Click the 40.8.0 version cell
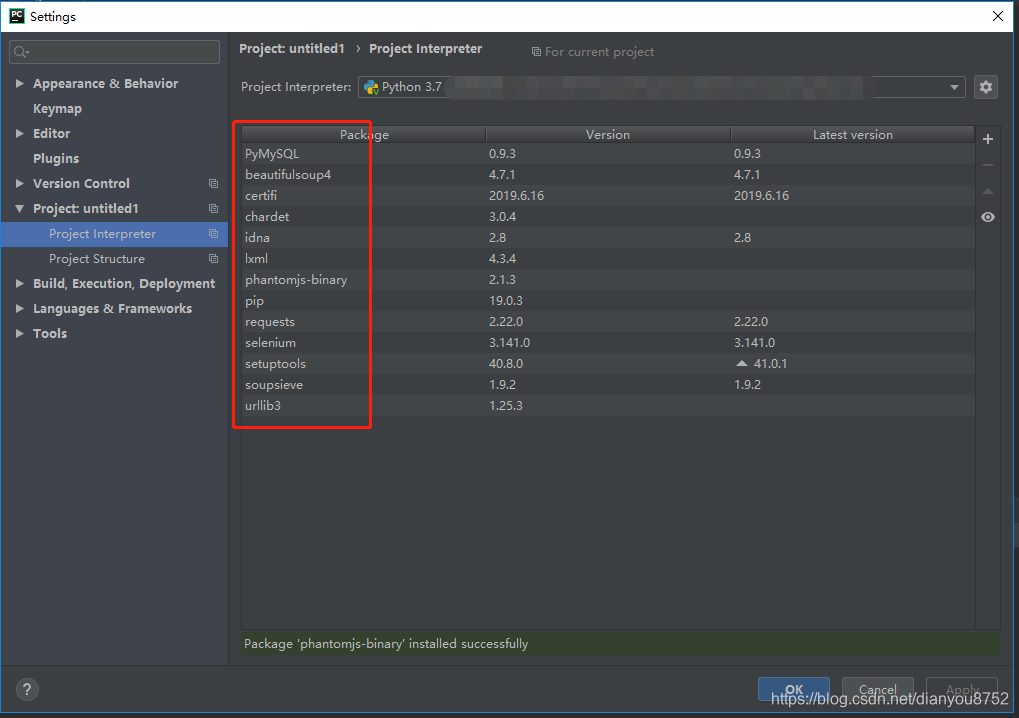This screenshot has width=1019, height=718. click(506, 364)
